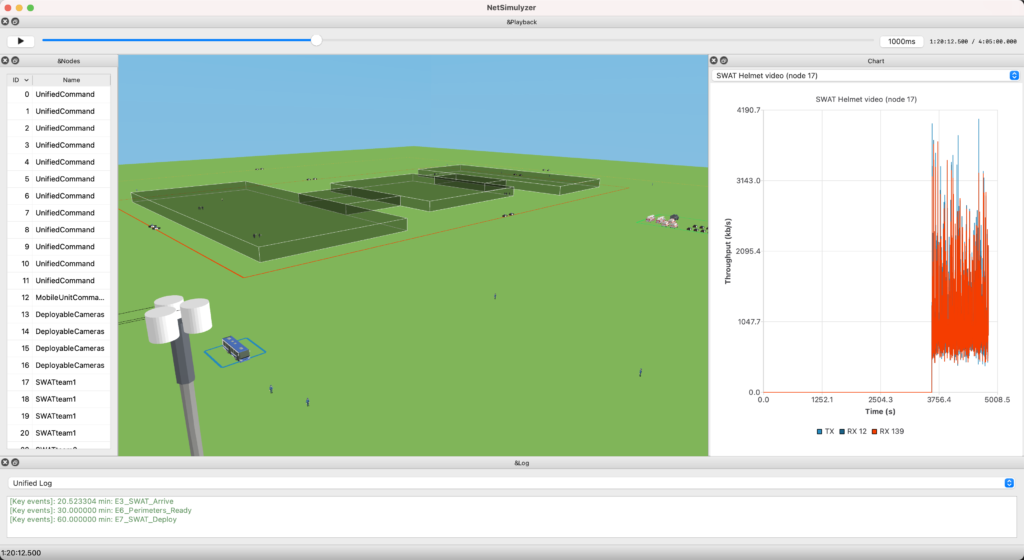This screenshot has width=1024, height=560.
Task: Click the playback timeline slider handle
Action: click(316, 40)
